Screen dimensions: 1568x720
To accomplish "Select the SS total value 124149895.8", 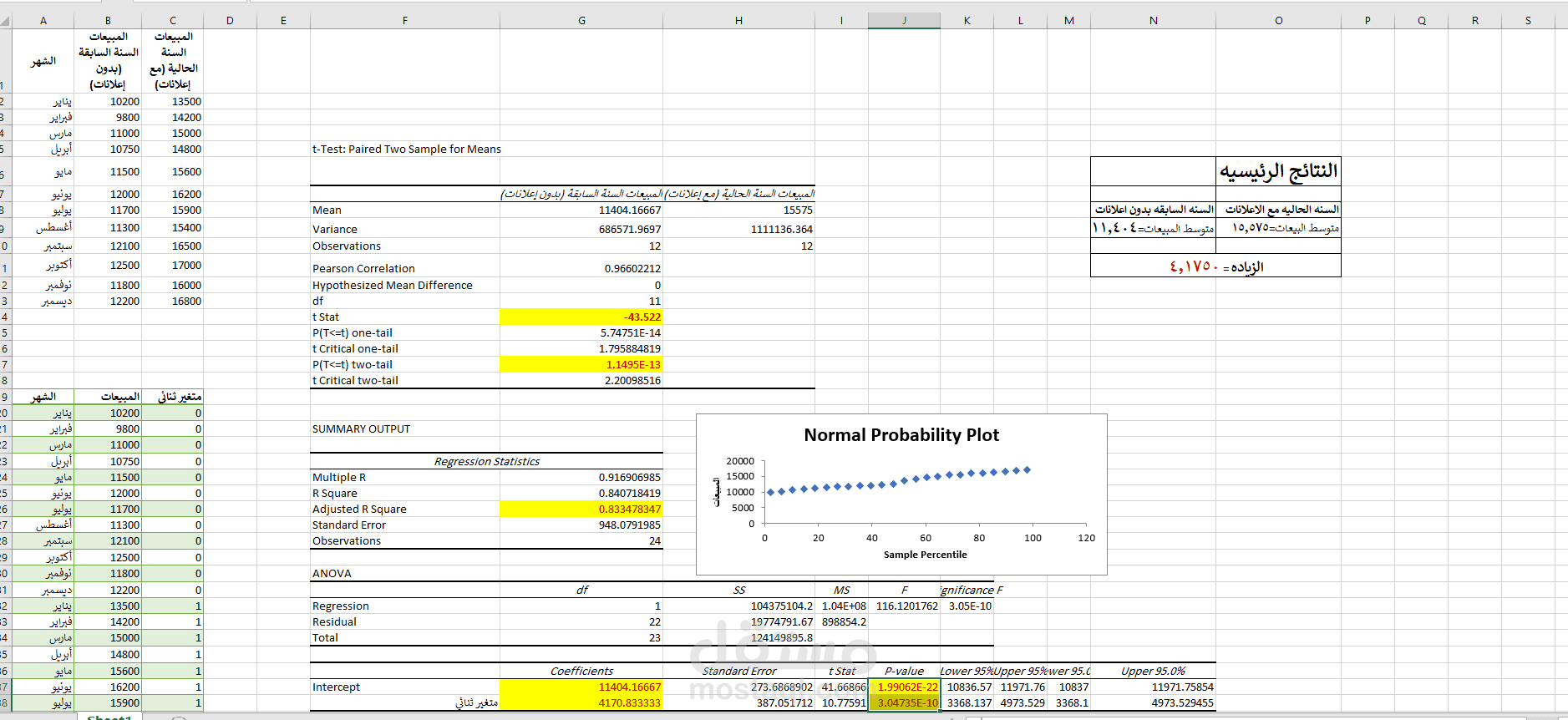I will pos(738,638).
